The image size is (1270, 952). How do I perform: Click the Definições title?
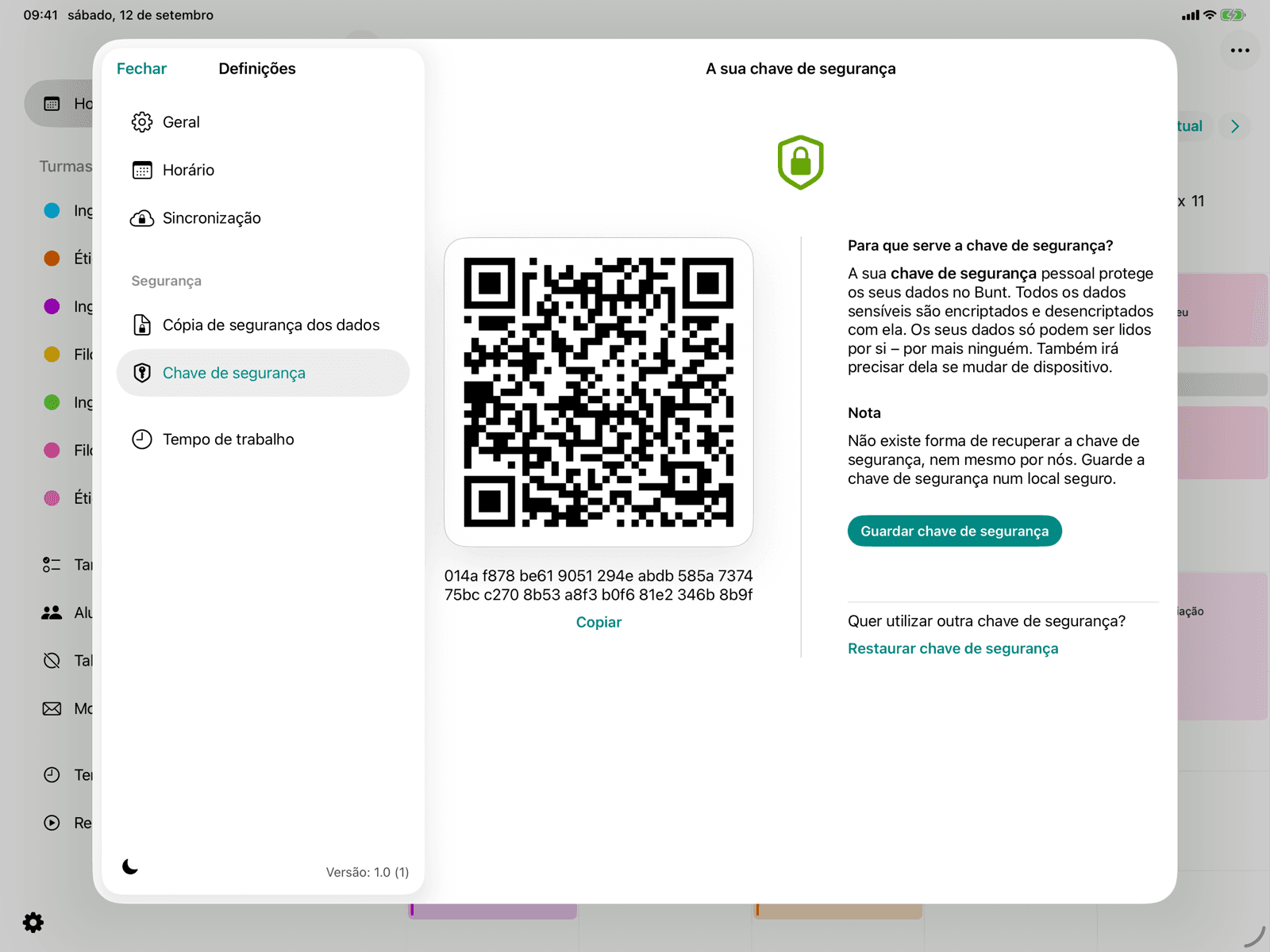(257, 69)
